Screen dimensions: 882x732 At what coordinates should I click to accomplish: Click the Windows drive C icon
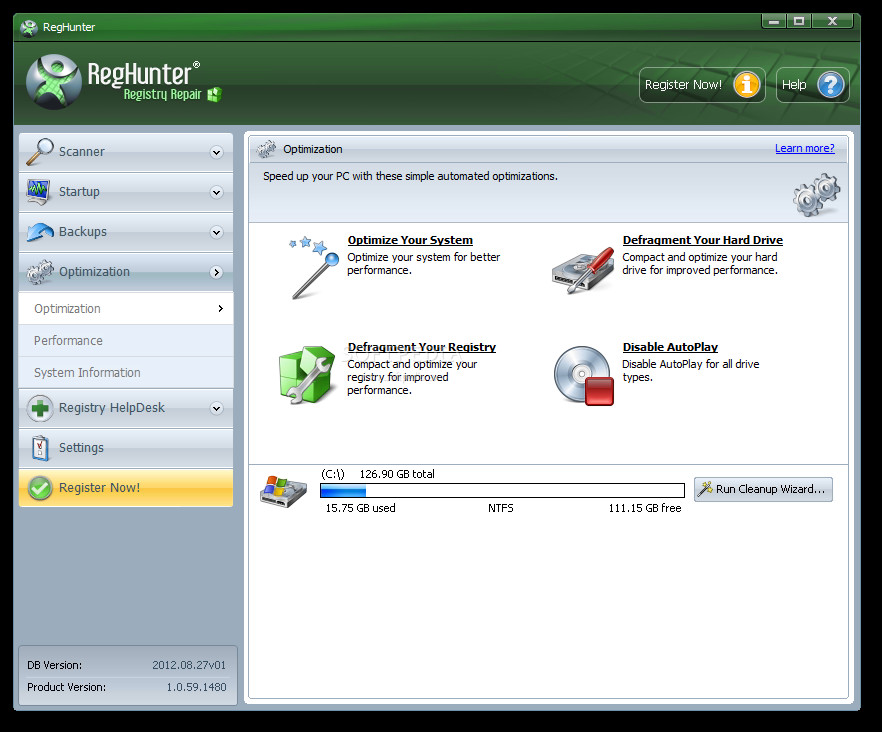pos(284,491)
